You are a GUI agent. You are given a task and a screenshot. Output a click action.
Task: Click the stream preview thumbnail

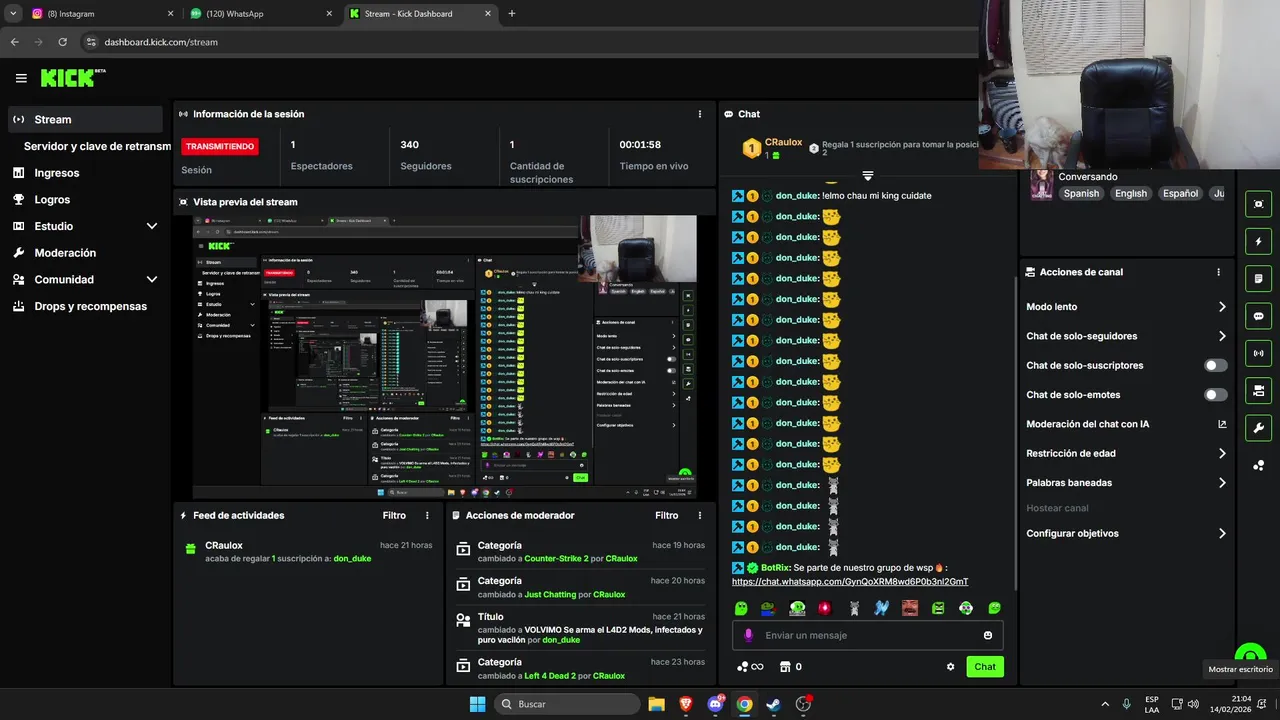(445, 357)
